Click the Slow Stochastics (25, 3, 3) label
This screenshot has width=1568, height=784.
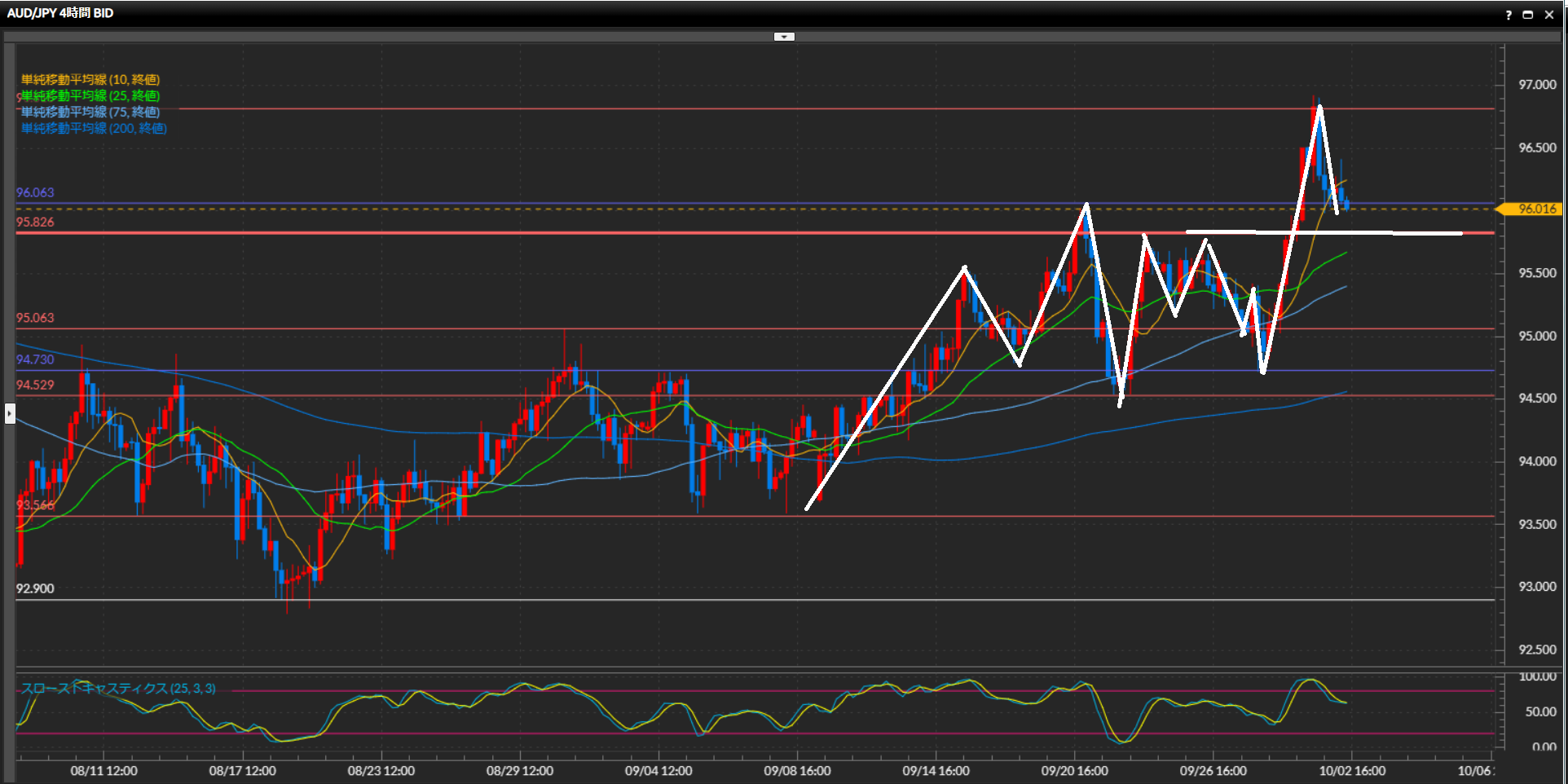[119, 689]
